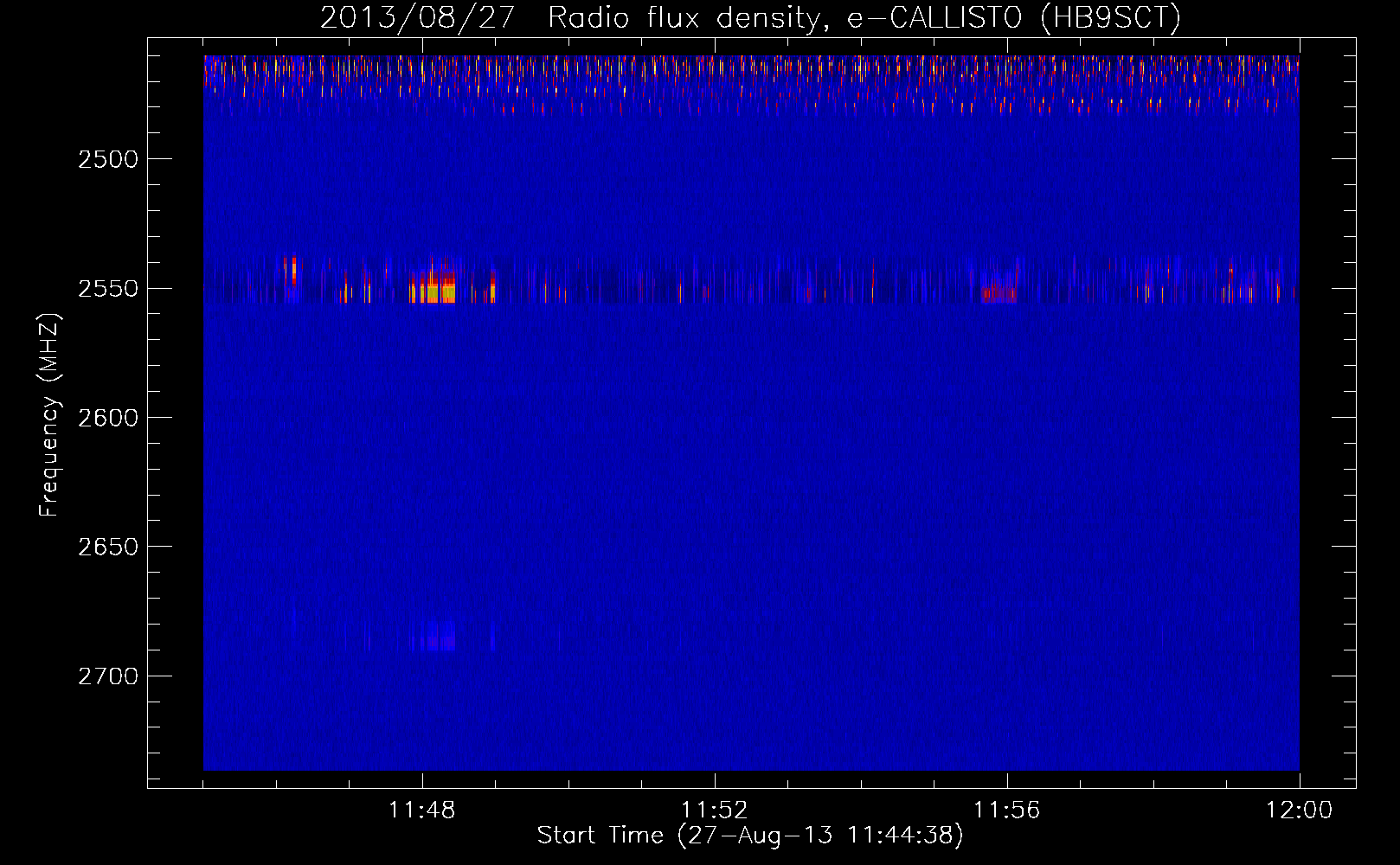Click the 12:00 time axis label
Viewport: 1400px width, 865px height.
(1300, 811)
